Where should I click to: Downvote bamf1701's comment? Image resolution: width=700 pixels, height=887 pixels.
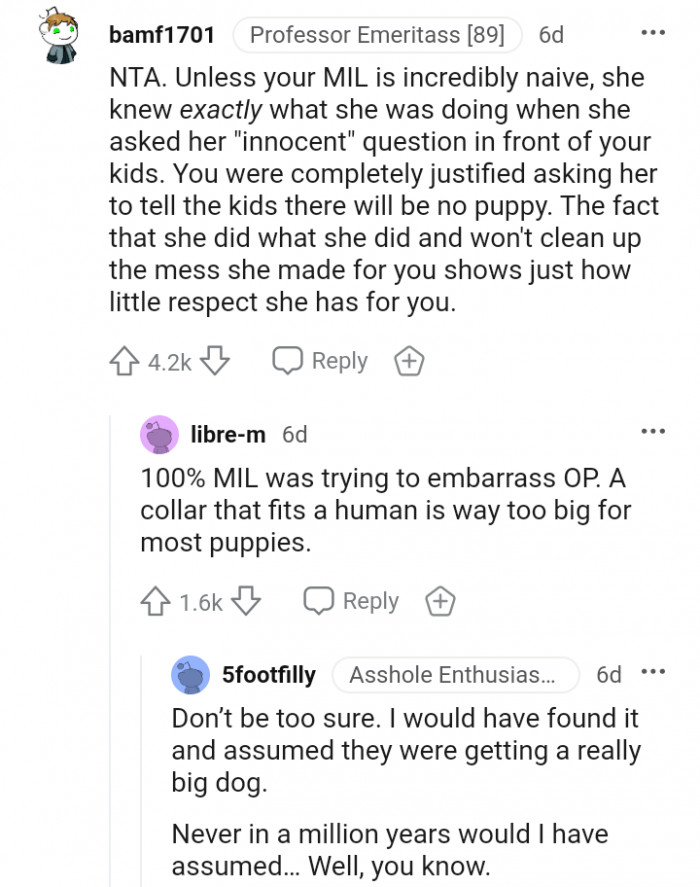(216, 362)
